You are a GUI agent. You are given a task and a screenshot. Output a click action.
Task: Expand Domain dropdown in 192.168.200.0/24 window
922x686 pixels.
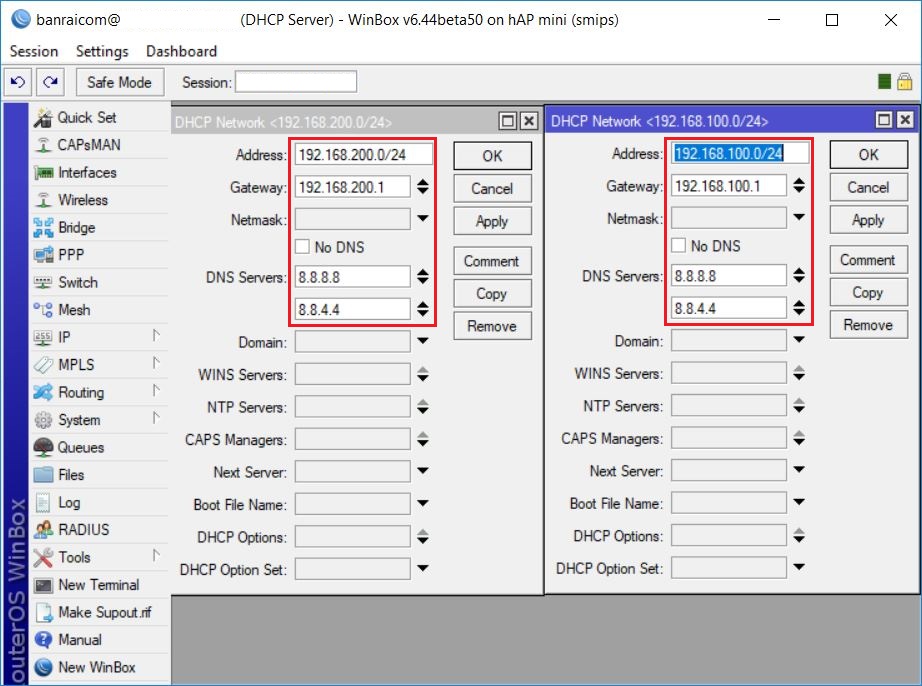(423, 341)
